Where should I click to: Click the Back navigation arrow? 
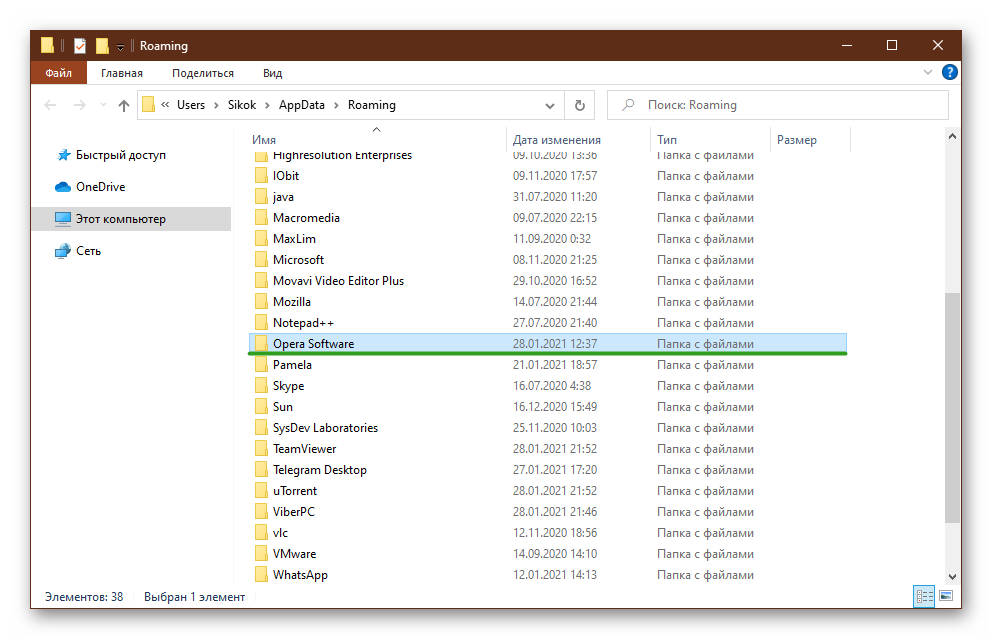pyautogui.click(x=51, y=105)
